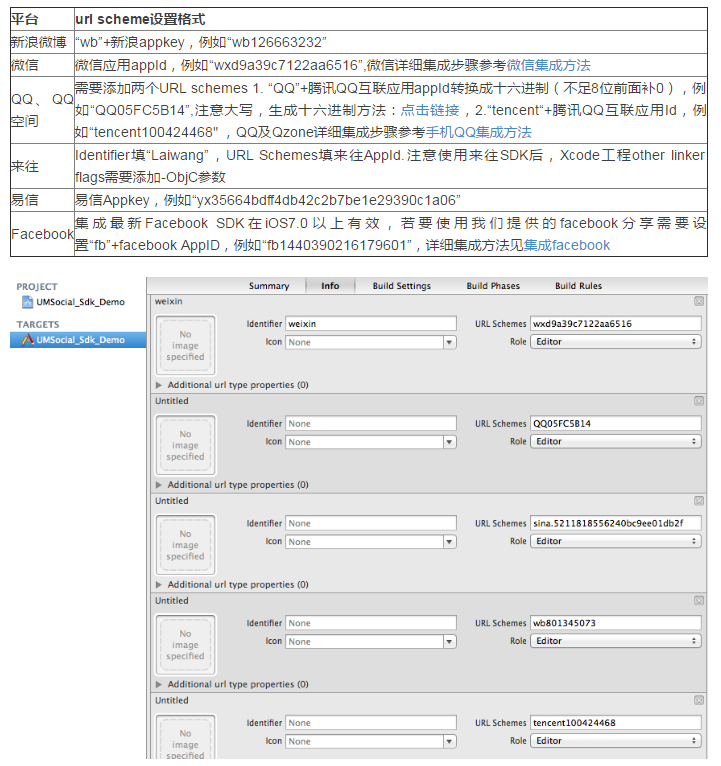Image resolution: width=721 pixels, height=766 pixels.
Task: Follow the 集成facebook link
Action: (x=566, y=245)
